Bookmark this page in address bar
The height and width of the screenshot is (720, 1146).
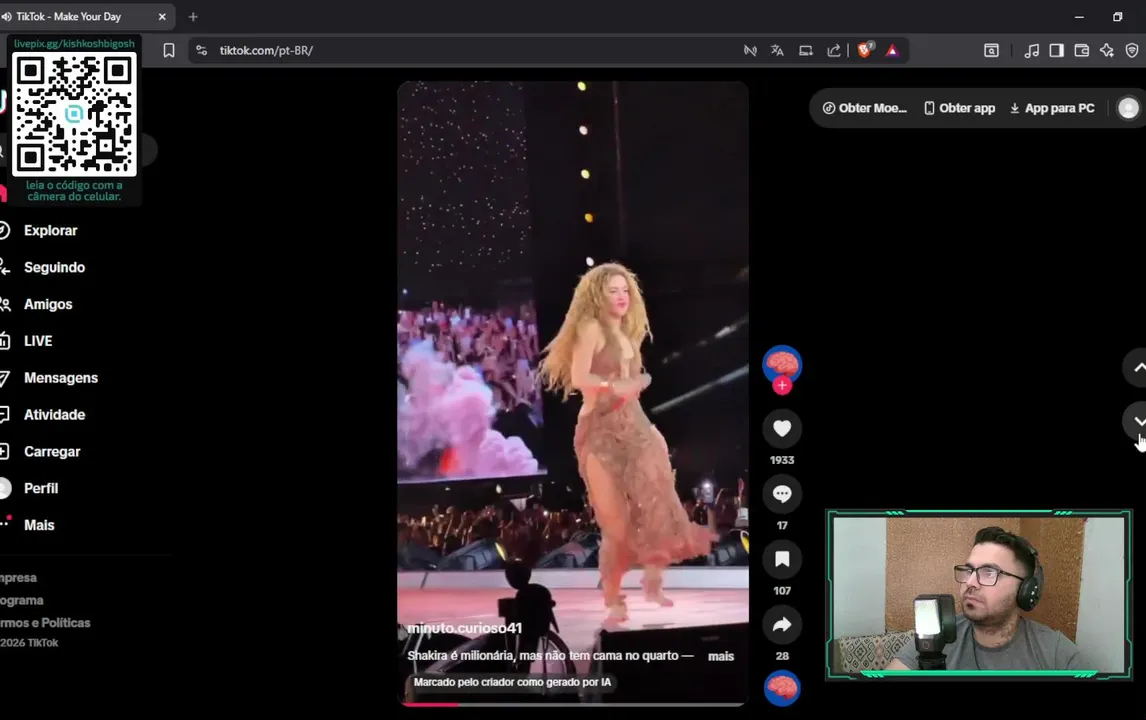tap(169, 50)
